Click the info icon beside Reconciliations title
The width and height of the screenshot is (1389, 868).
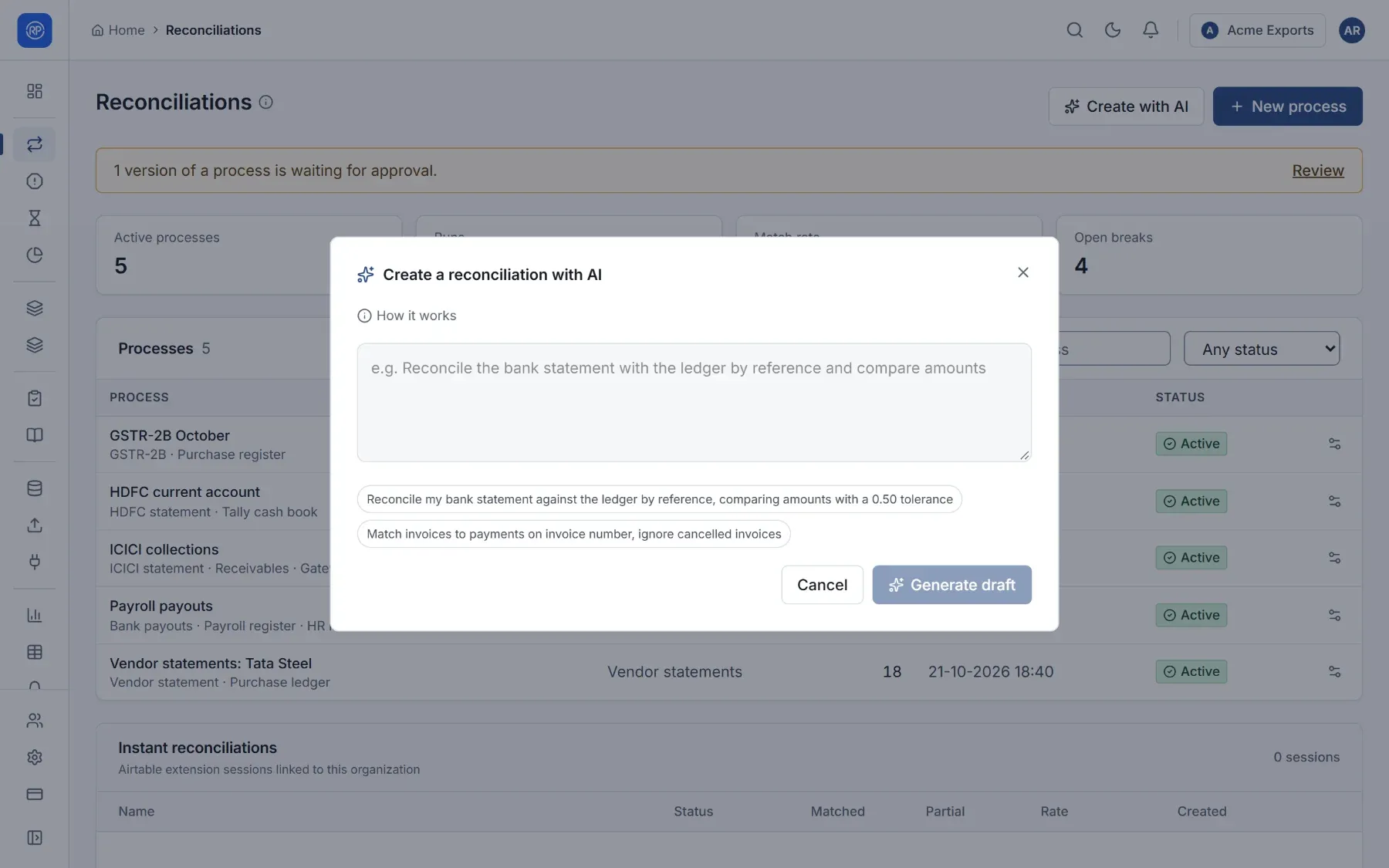pos(265,102)
